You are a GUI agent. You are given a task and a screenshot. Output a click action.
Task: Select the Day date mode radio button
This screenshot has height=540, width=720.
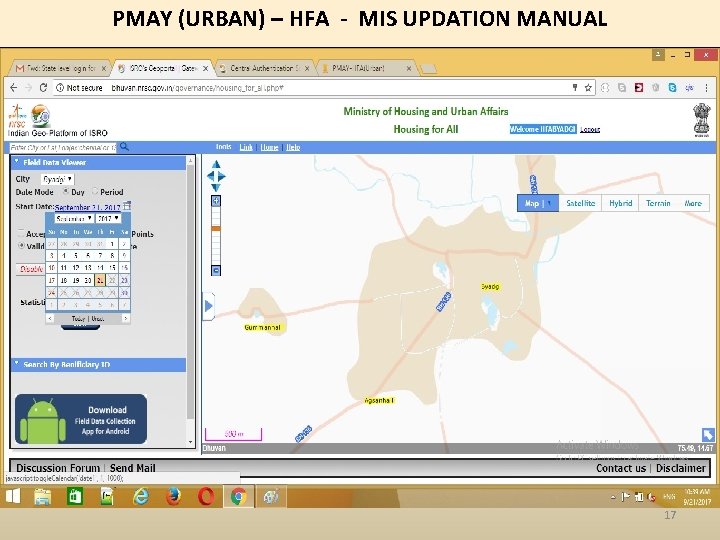pyautogui.click(x=66, y=191)
